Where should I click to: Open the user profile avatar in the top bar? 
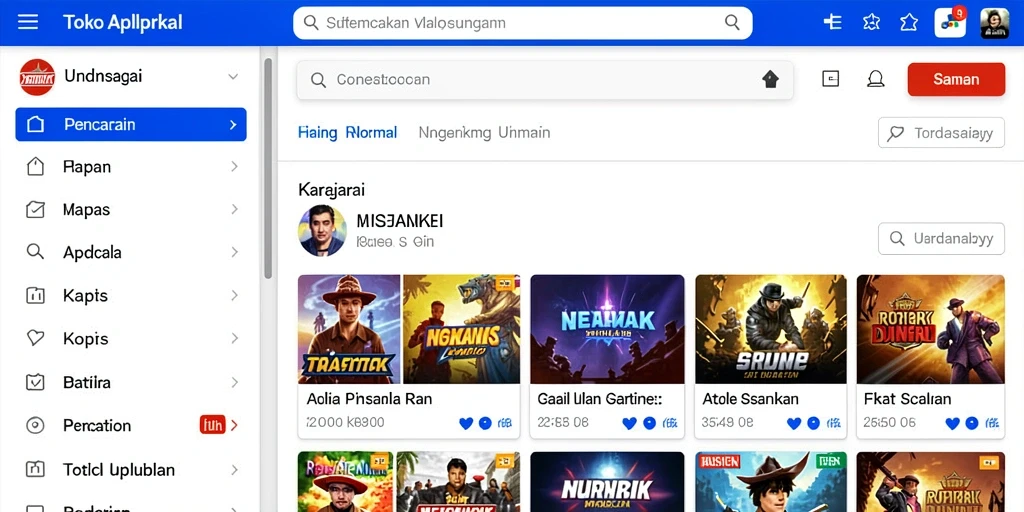point(995,24)
